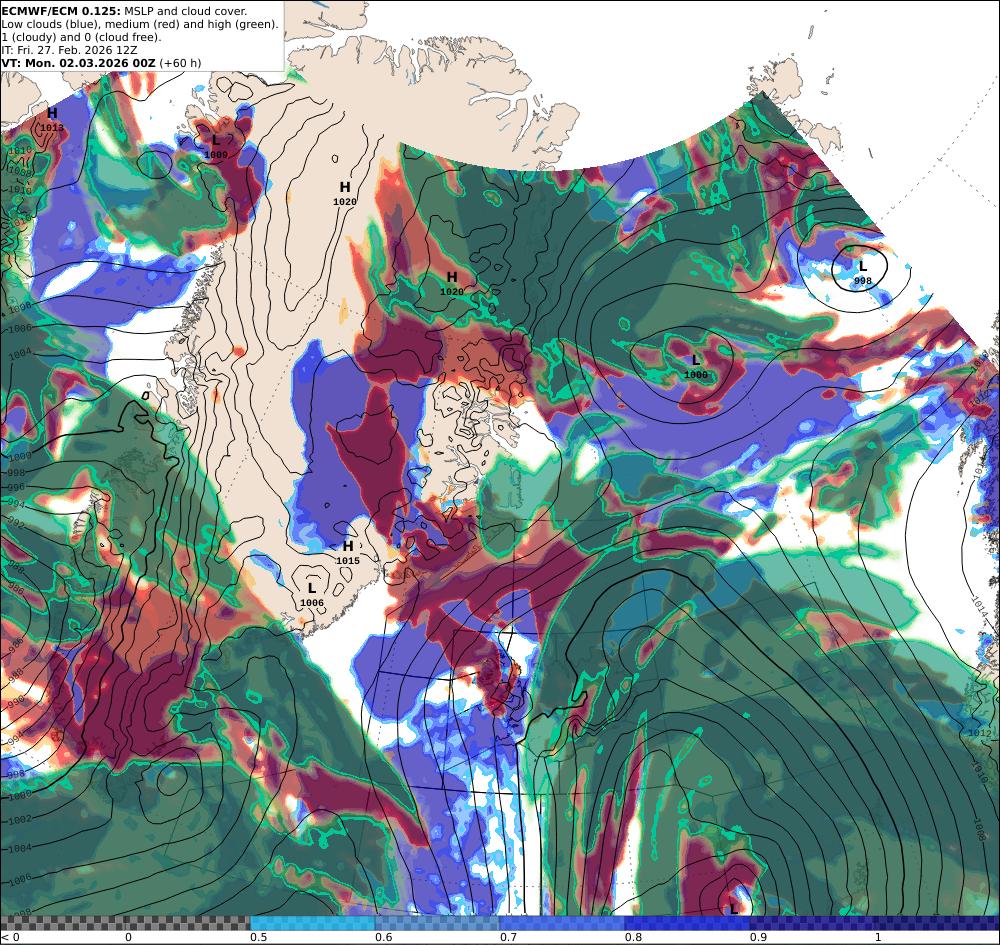This screenshot has height=945, width=1000.
Task: Click the 1014 isobar label on the right edge
Action: (980, 607)
